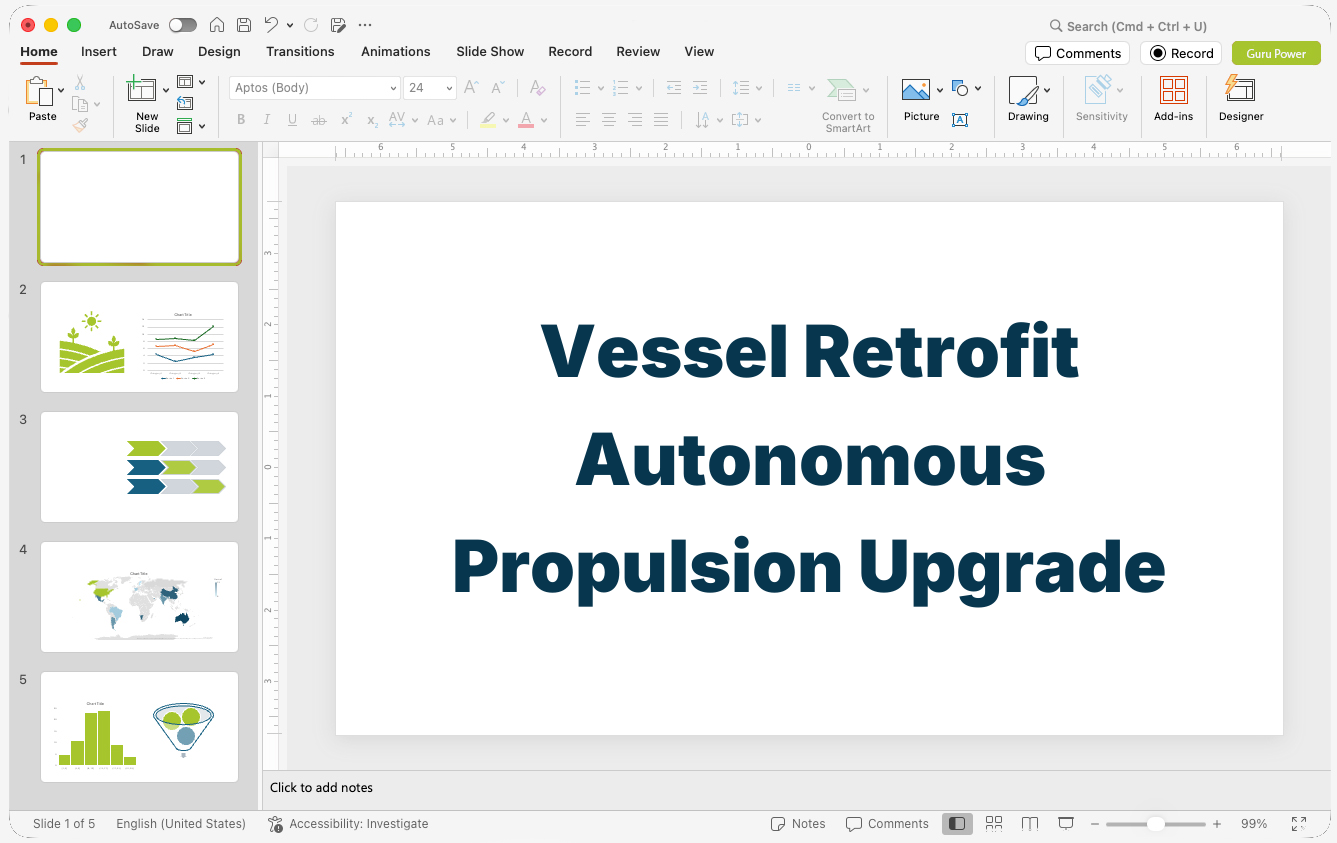Open the Draw tab
Image resolution: width=1337 pixels, height=843 pixels.
[158, 51]
